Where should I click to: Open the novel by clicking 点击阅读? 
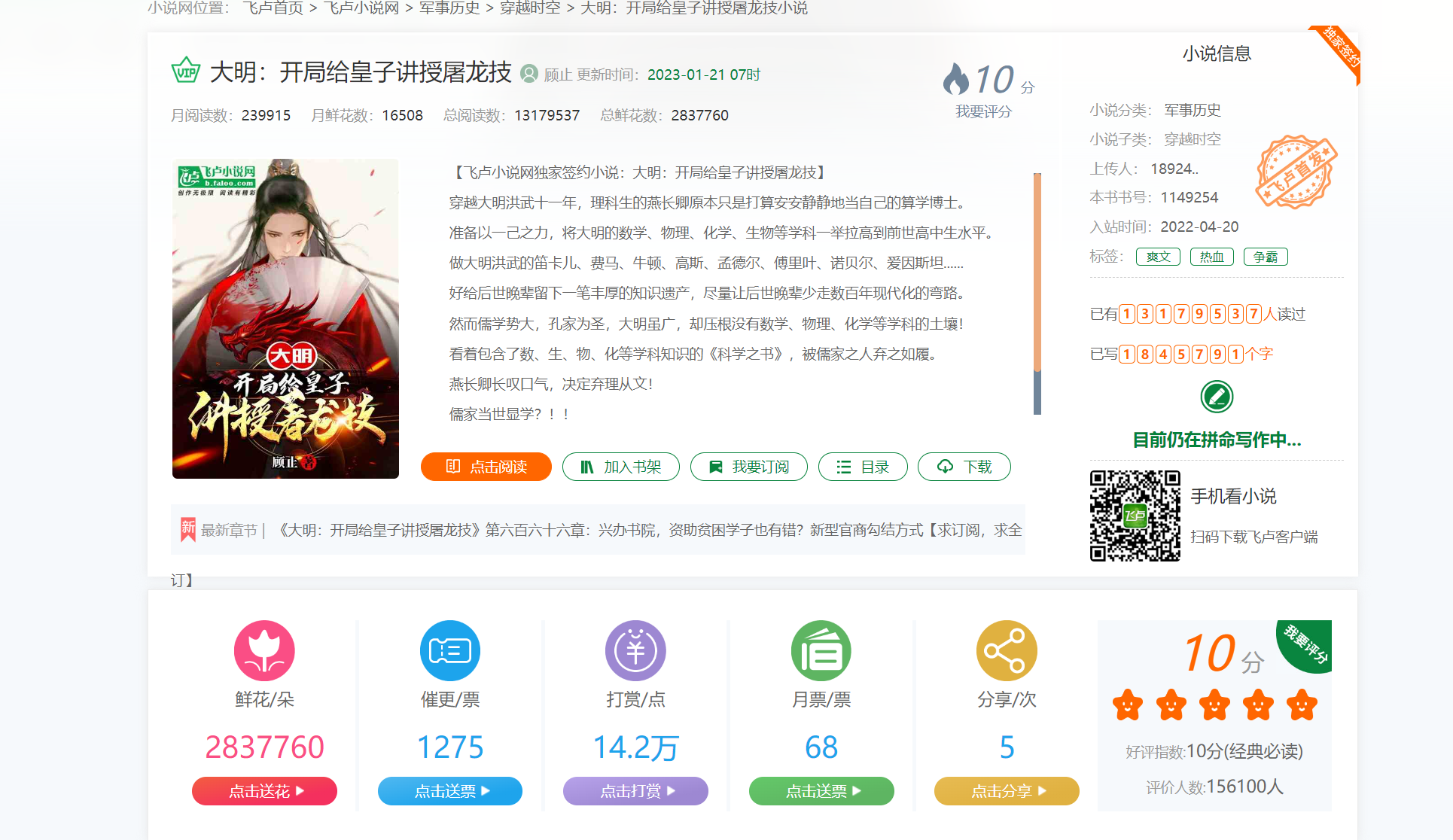[486, 467]
